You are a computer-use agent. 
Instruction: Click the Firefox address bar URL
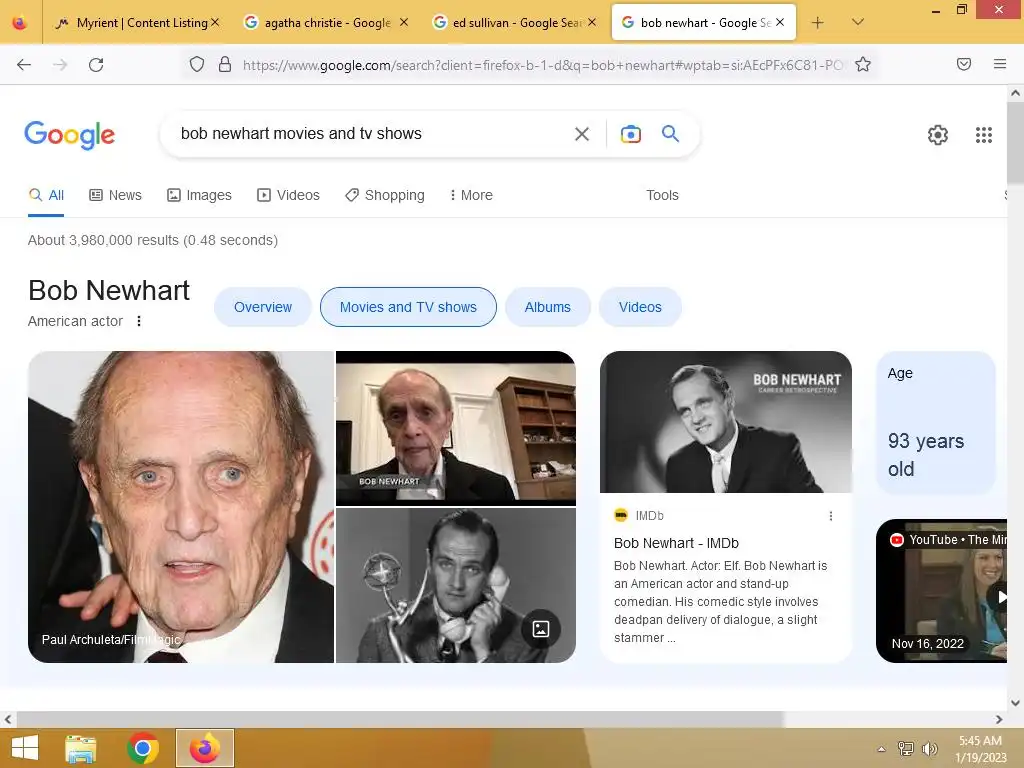[x=542, y=65]
